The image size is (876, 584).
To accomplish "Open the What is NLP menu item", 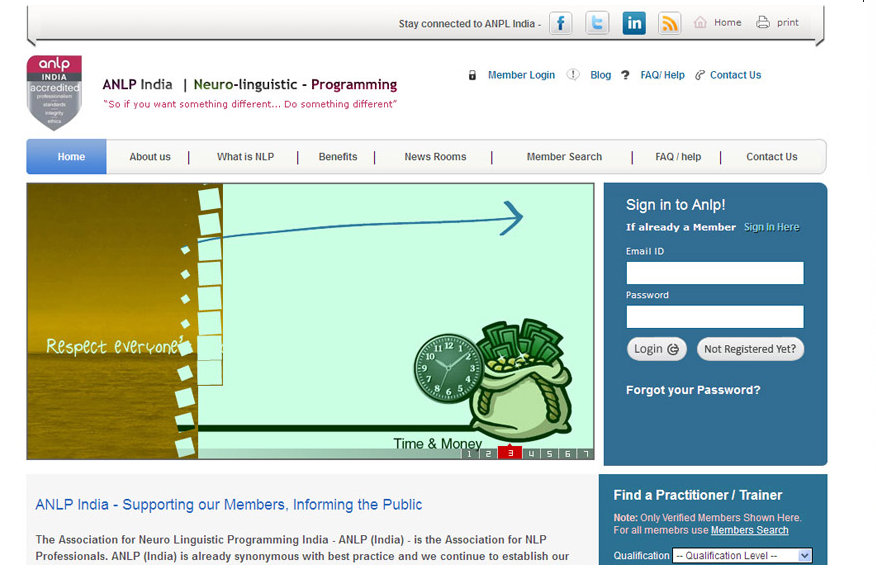I will click(x=245, y=157).
